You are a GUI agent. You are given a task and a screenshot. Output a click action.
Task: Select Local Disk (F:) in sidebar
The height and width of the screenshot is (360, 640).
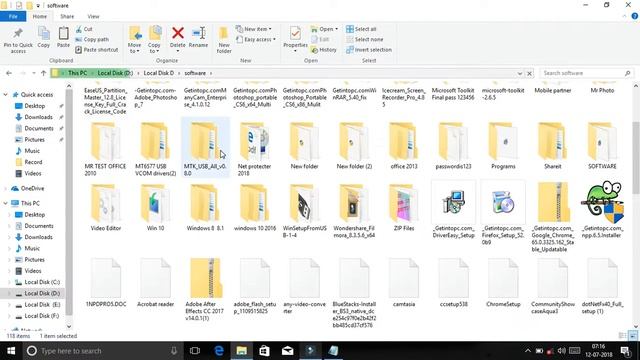42,316
